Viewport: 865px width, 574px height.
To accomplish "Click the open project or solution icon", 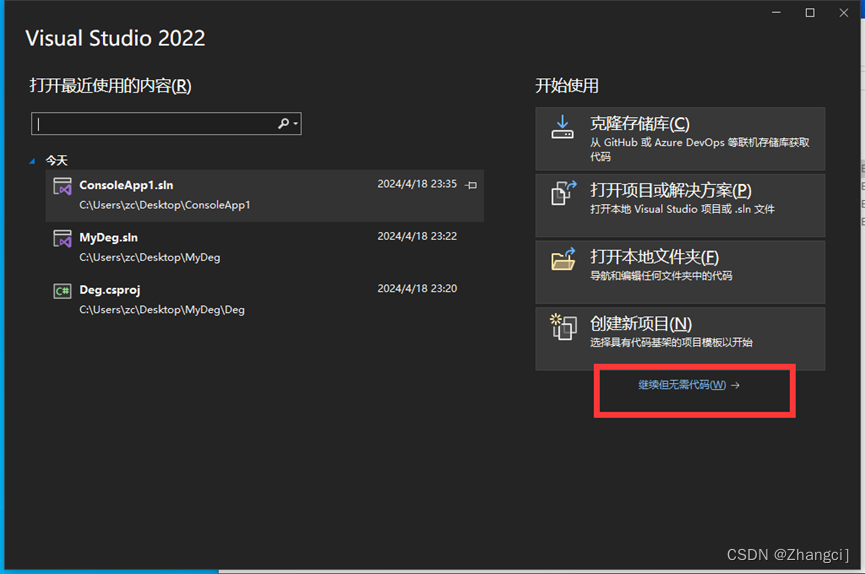I will [563, 193].
